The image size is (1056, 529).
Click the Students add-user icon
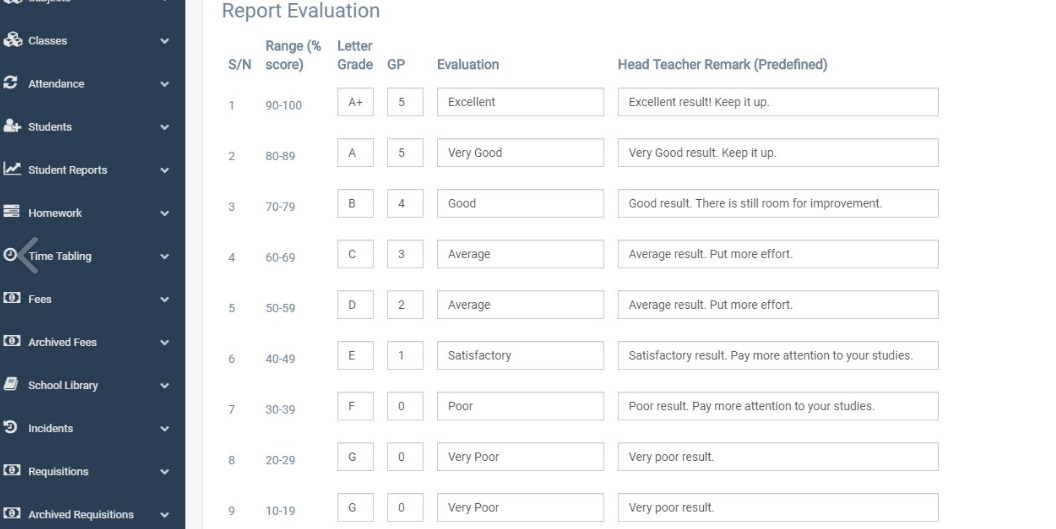pyautogui.click(x=11, y=127)
